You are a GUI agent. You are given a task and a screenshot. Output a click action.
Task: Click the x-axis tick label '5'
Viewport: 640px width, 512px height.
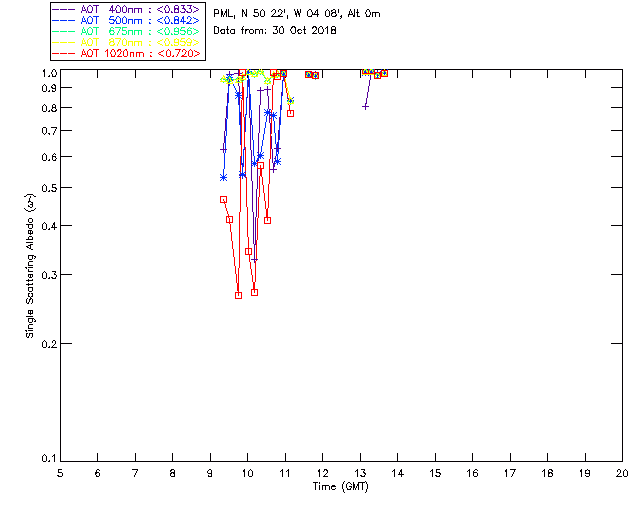(x=60, y=474)
